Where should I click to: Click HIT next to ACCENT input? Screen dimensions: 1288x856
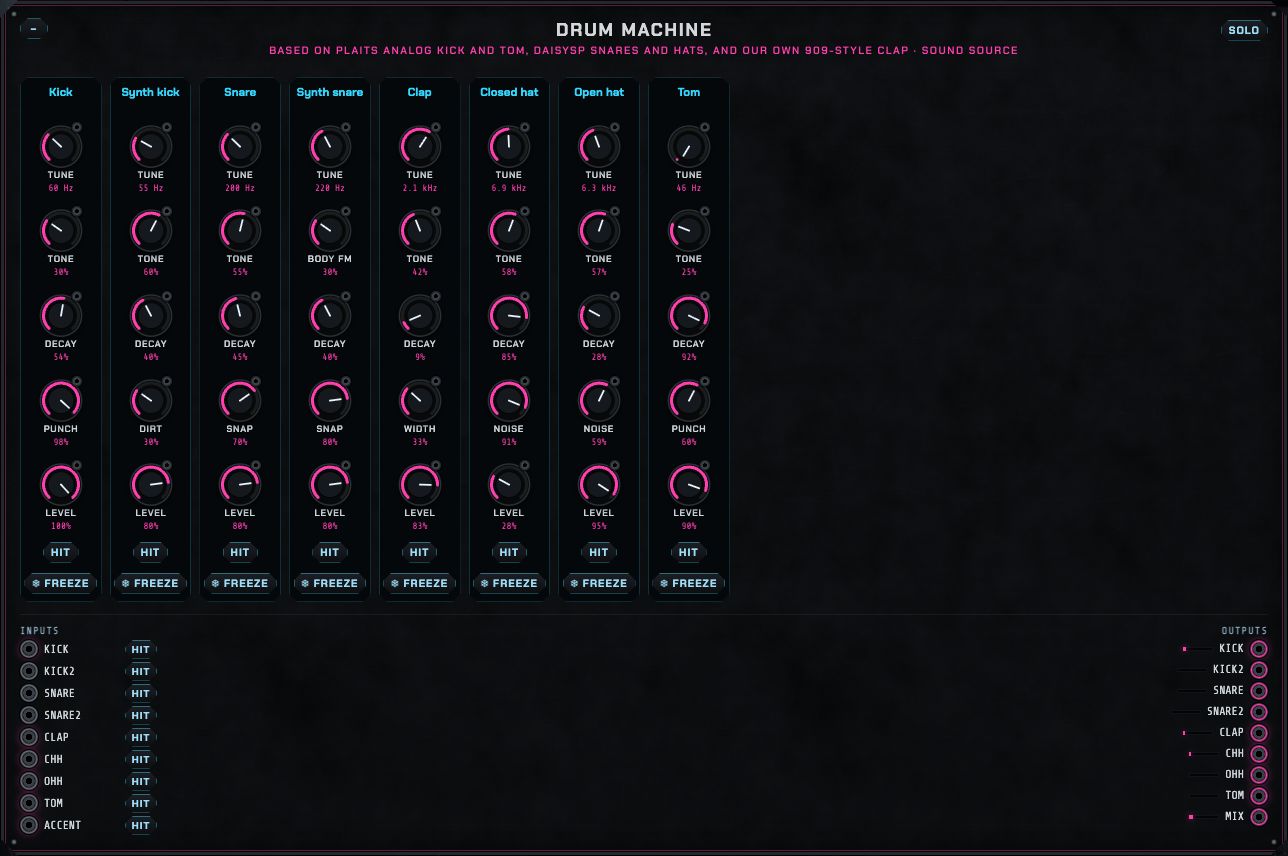(141, 825)
